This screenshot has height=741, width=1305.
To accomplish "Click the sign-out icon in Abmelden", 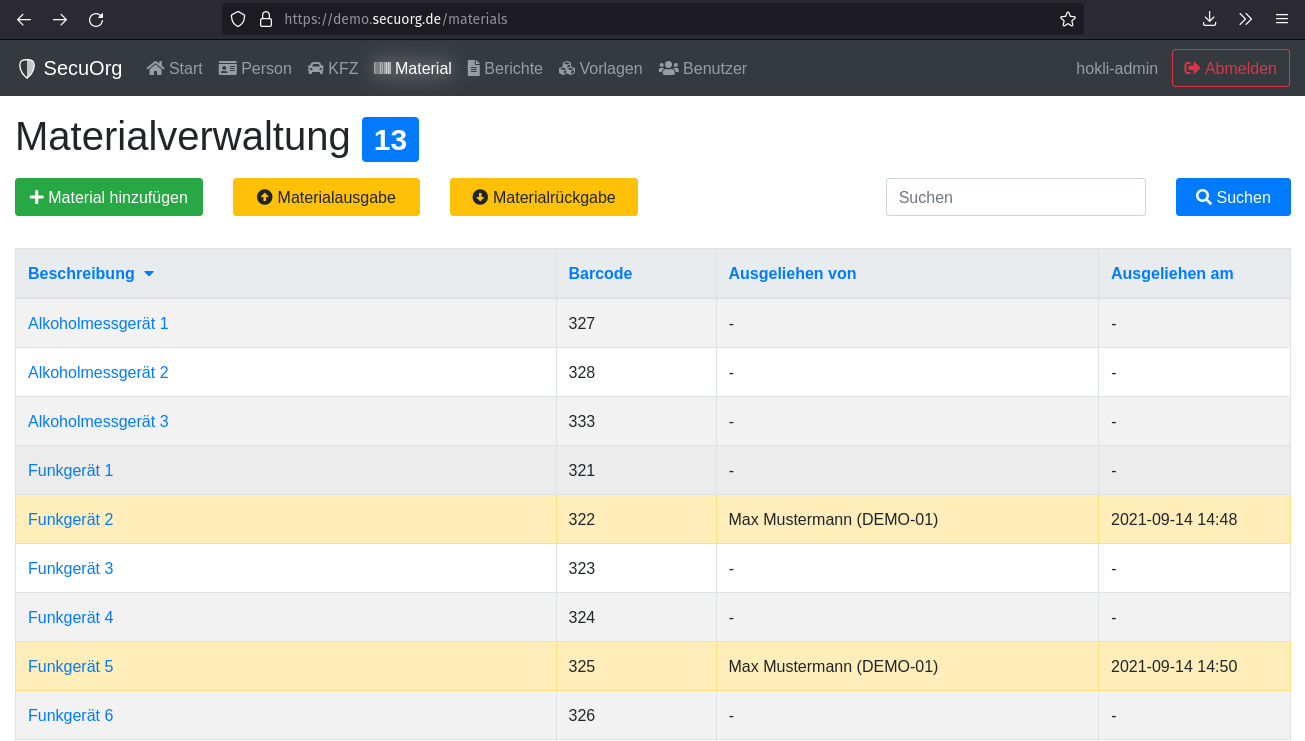I will 1192,68.
